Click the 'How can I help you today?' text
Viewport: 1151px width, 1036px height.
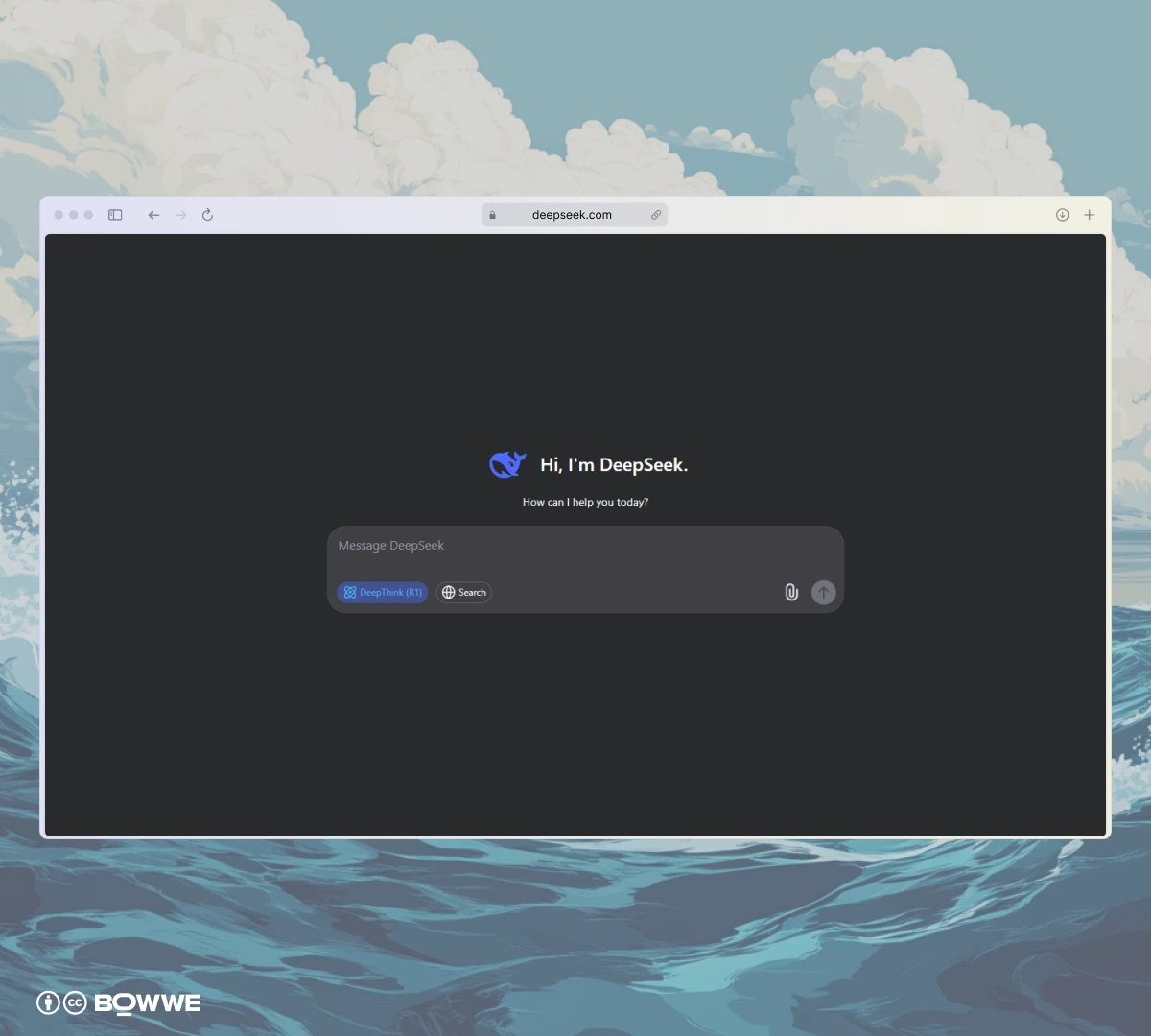(585, 502)
